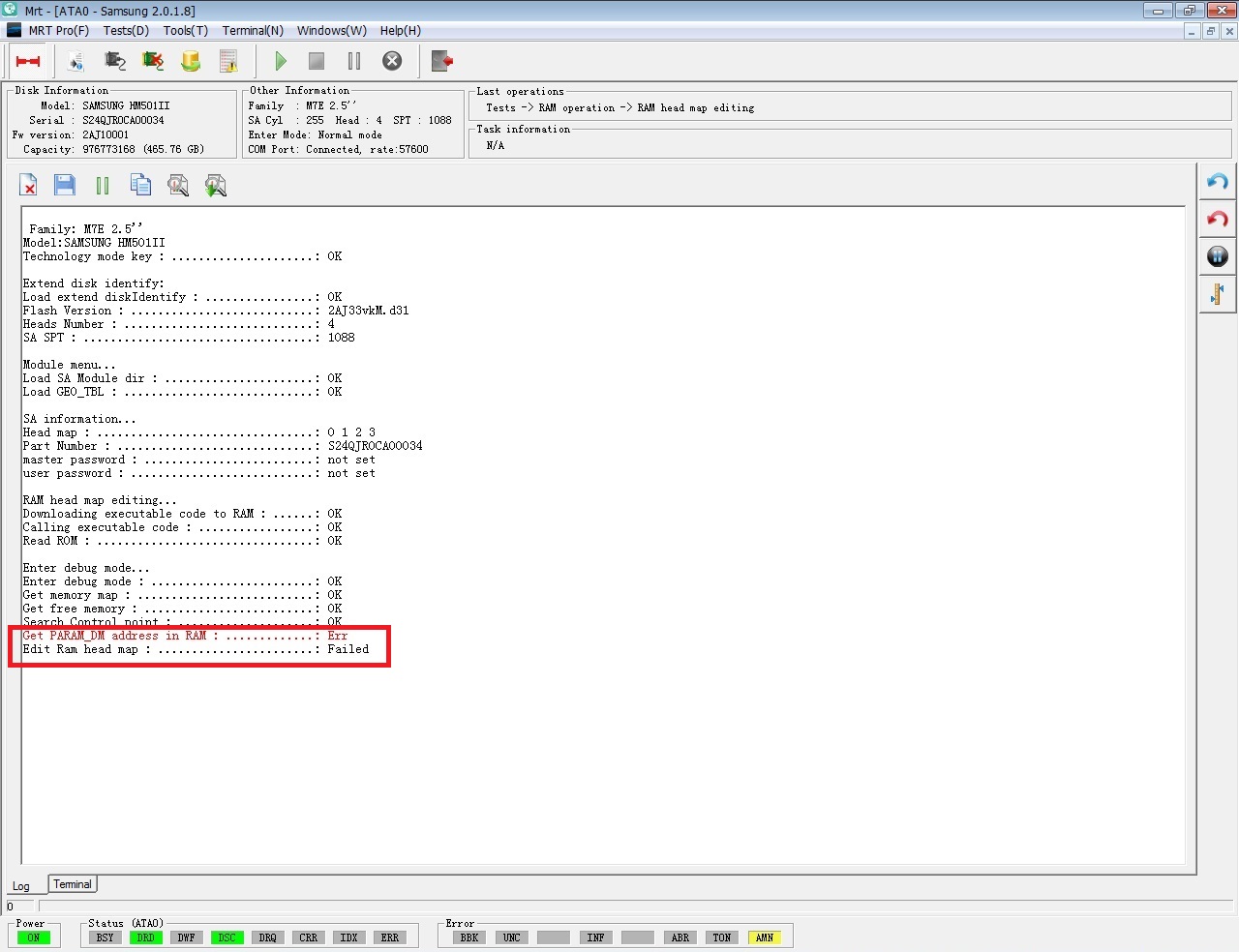
Task: Click the blue undo arrow in right sidebar
Action: pyautogui.click(x=1218, y=182)
